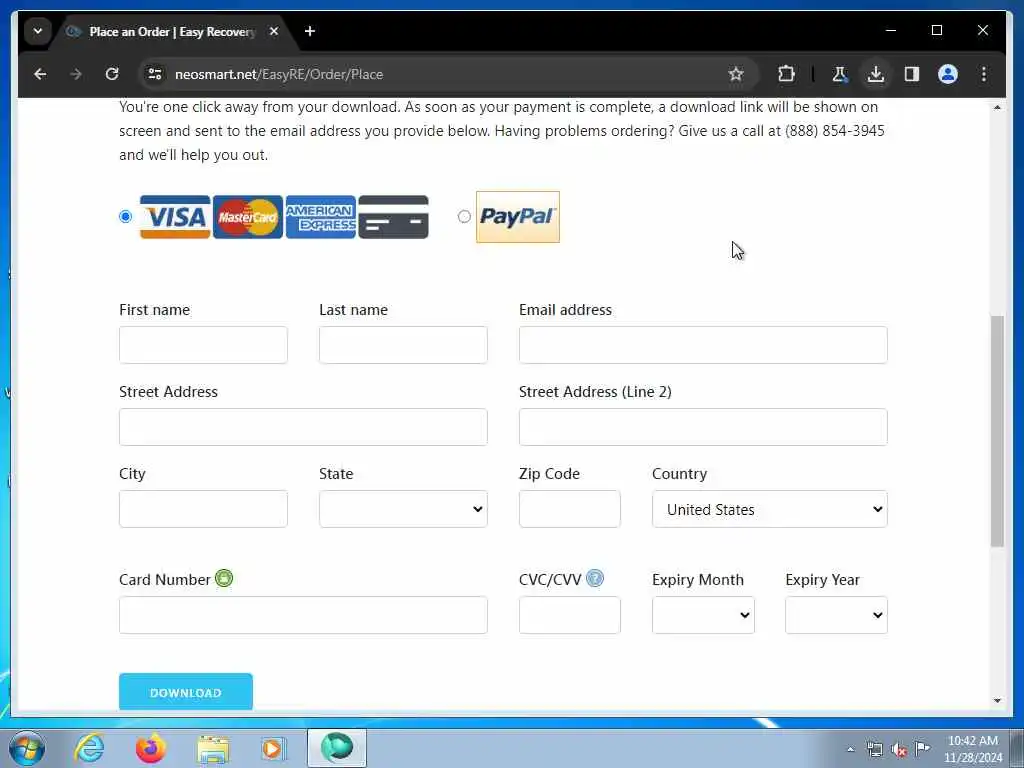
Task: Open Windows Media Player on taskbar
Action: point(273,748)
